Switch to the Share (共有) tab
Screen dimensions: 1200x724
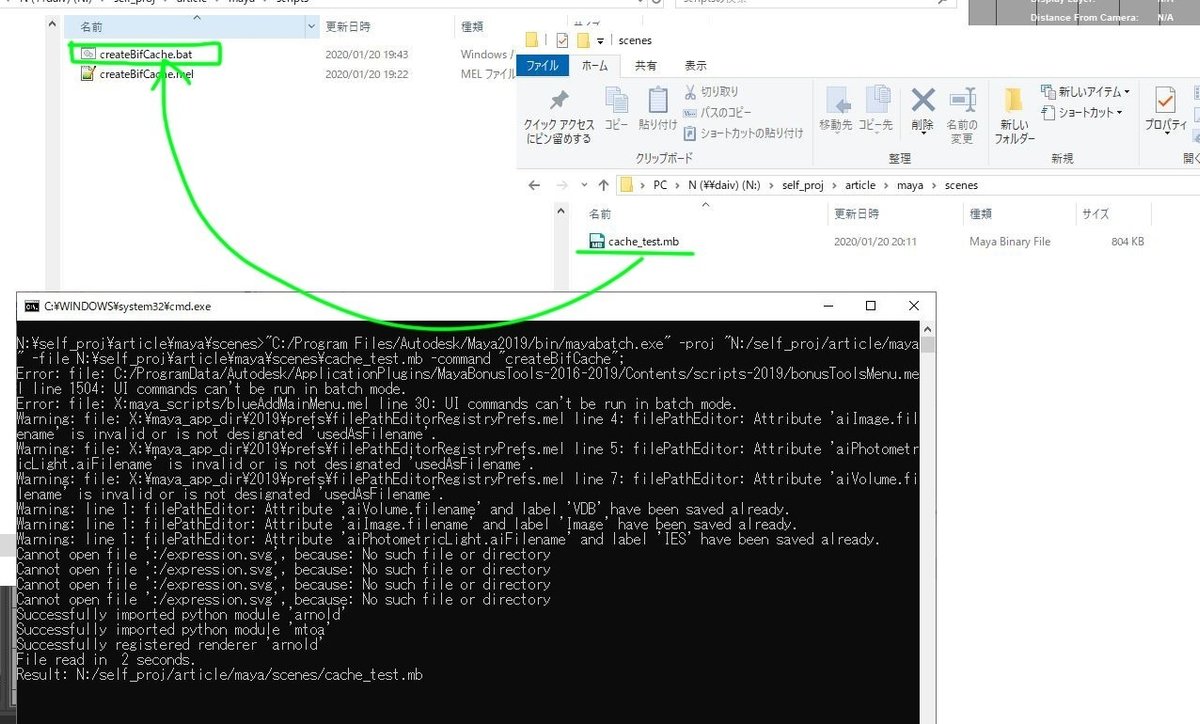pyautogui.click(x=647, y=65)
